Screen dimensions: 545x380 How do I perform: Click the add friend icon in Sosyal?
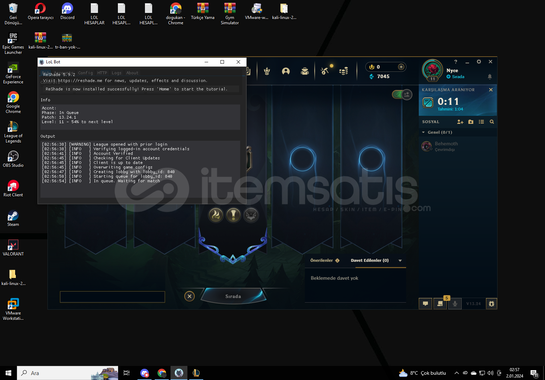click(460, 122)
